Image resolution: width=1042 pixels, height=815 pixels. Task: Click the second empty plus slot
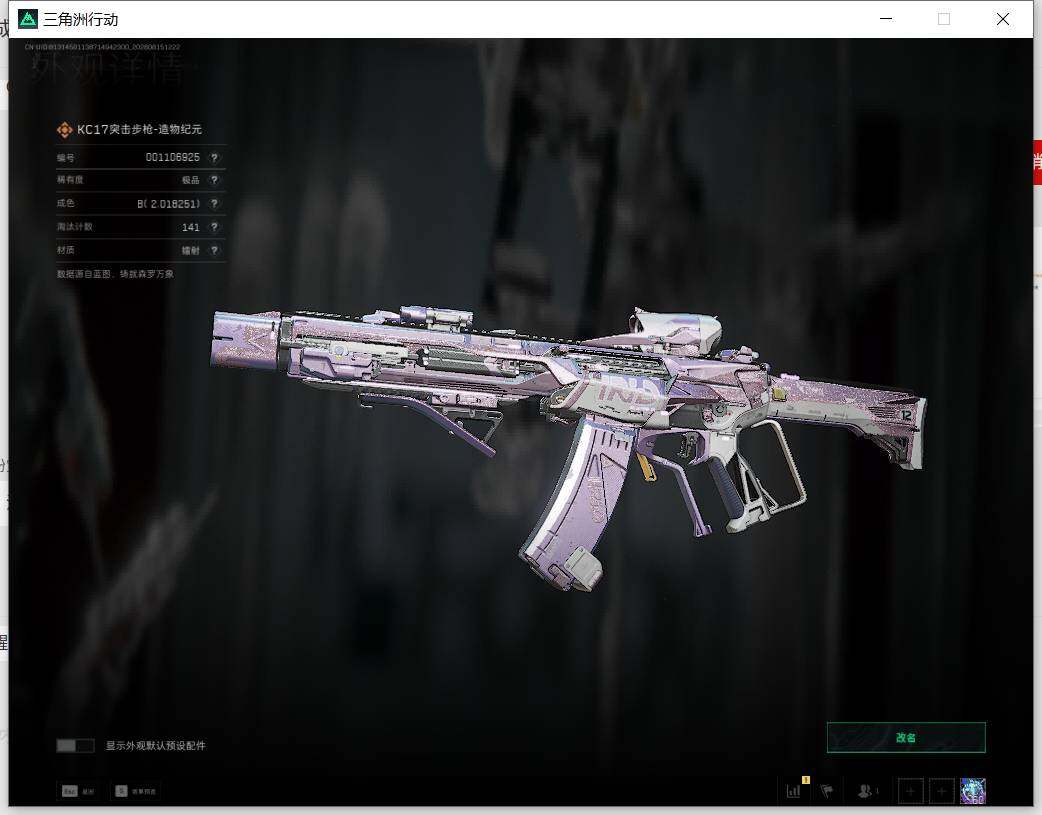point(941,791)
